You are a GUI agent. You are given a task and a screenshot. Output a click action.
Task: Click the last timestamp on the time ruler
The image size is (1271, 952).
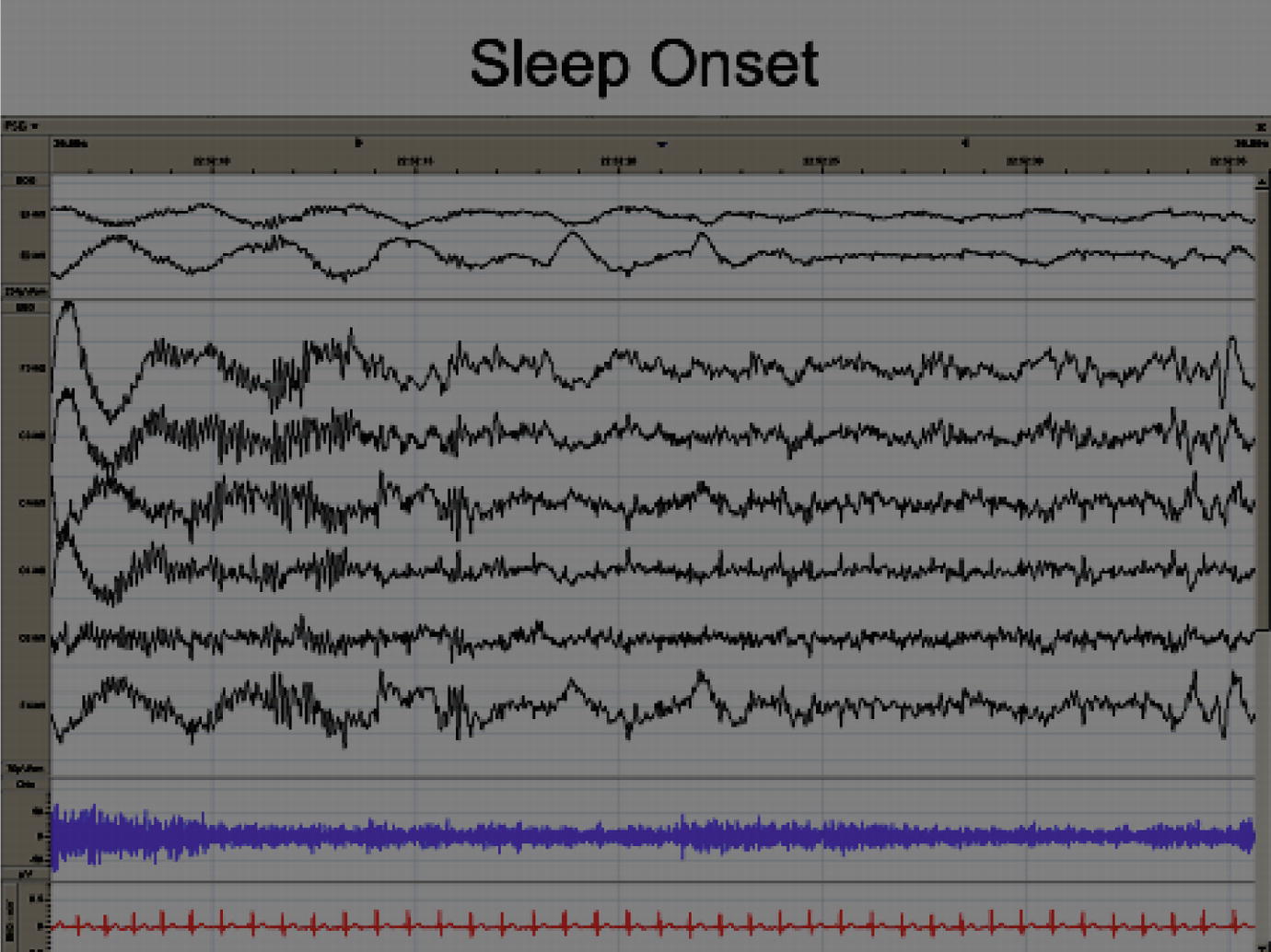click(x=1229, y=161)
